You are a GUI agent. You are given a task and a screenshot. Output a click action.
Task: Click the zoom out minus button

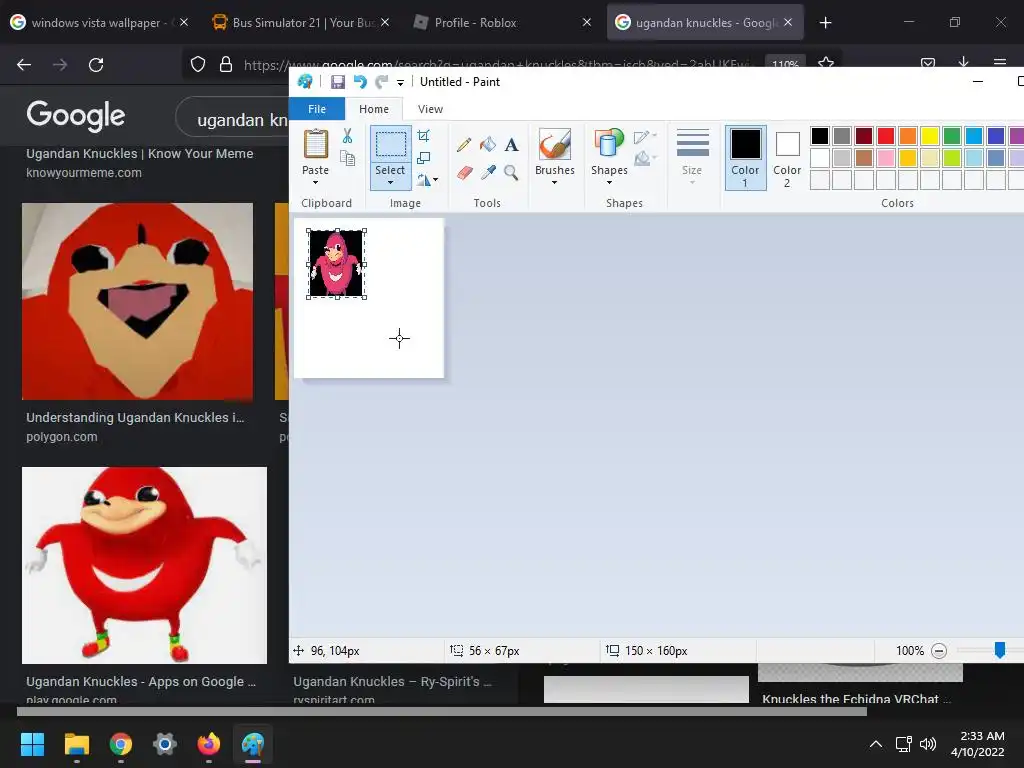[938, 651]
